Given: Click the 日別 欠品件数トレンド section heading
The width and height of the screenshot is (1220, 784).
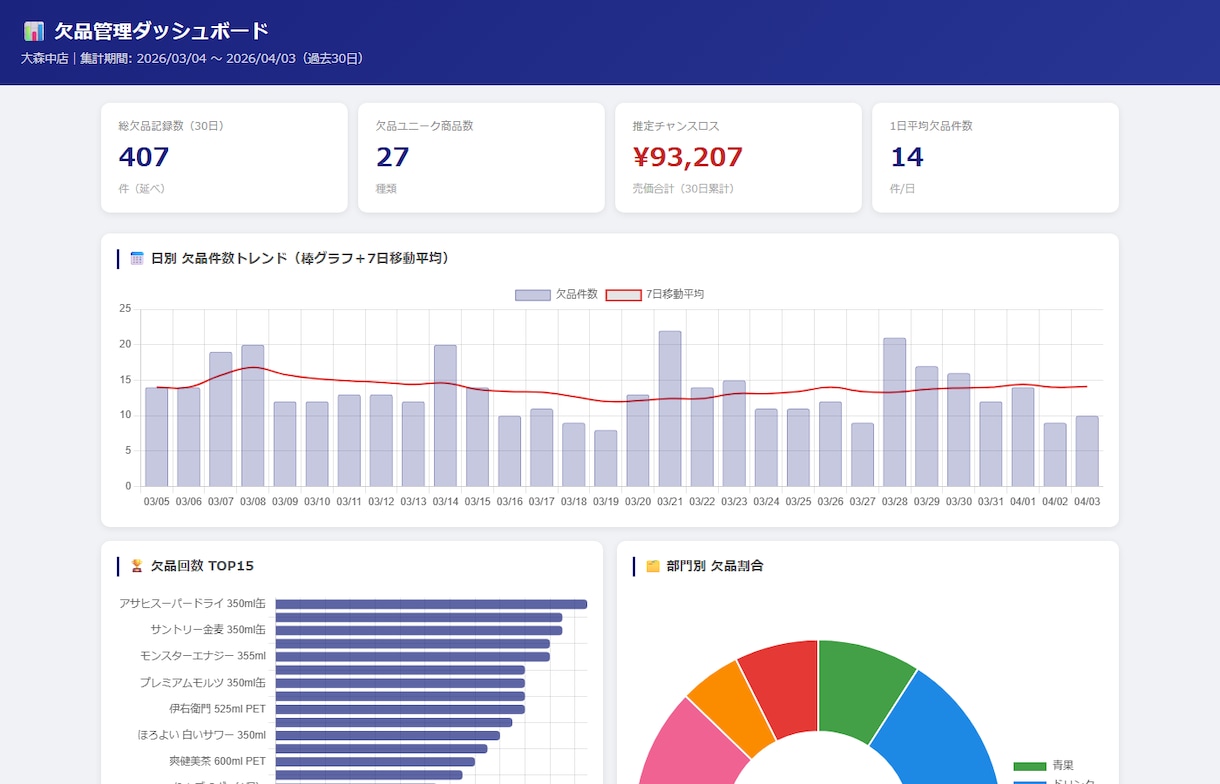Looking at the screenshot, I should click(300, 258).
